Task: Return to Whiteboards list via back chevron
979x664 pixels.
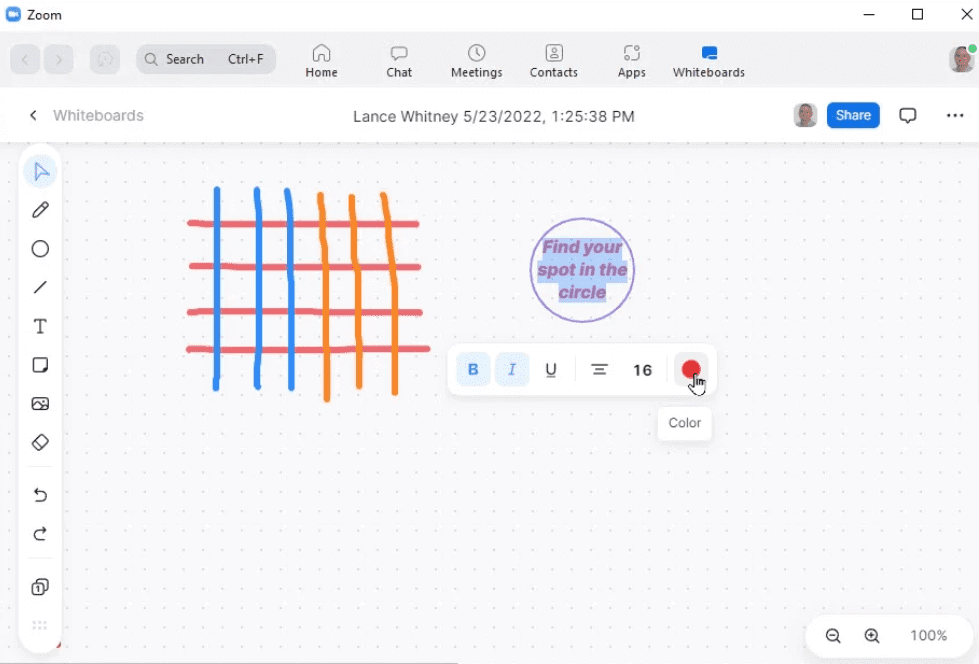Action: tap(33, 116)
